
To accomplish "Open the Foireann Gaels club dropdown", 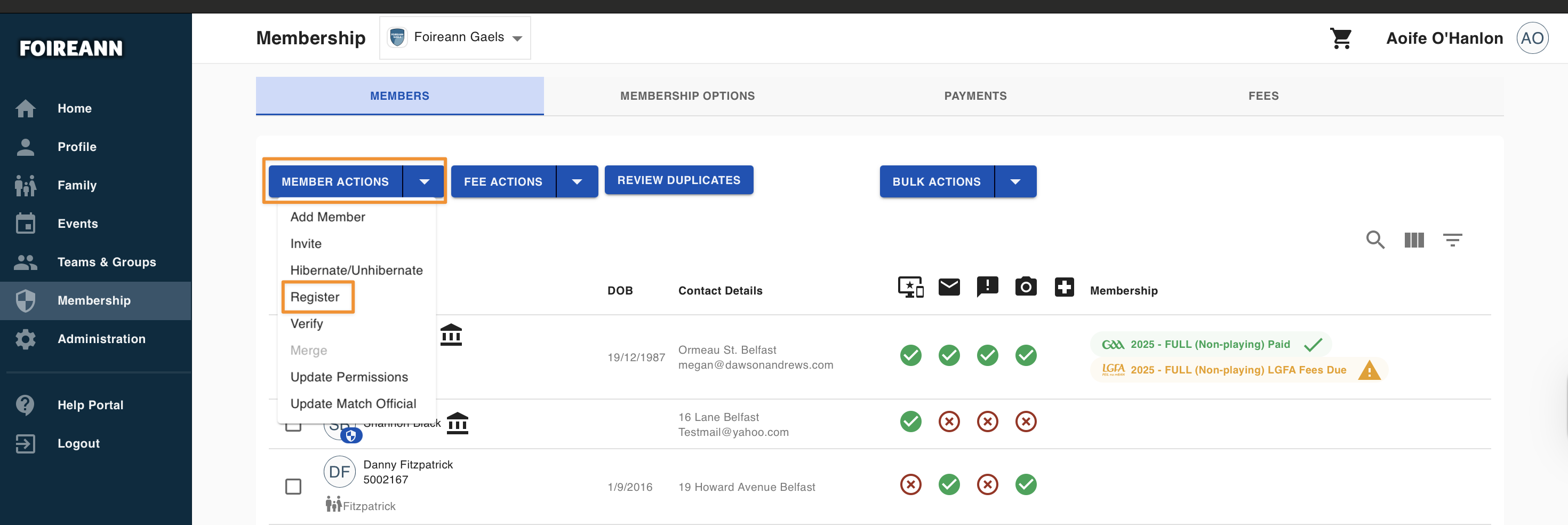I will 455,38.
